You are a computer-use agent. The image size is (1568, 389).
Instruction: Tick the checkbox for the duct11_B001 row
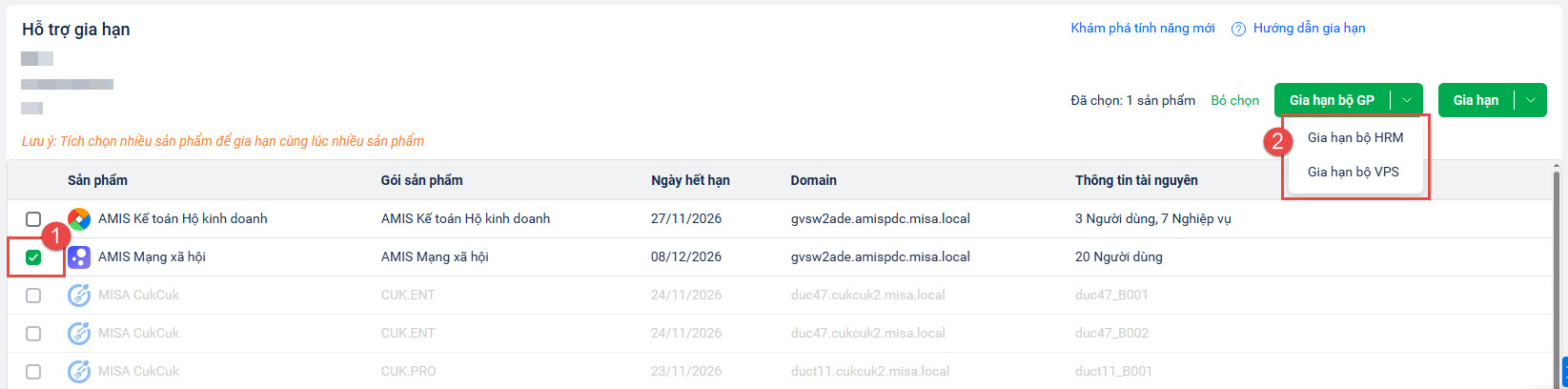pyautogui.click(x=33, y=372)
